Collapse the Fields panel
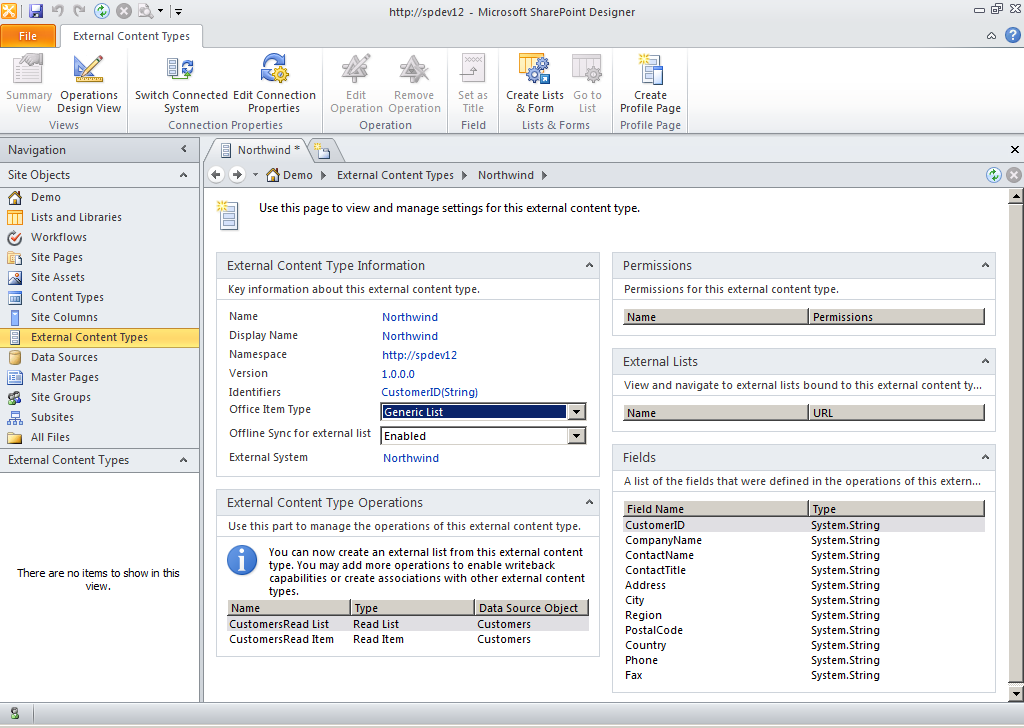This screenshot has height=728, width=1024. tap(985, 457)
